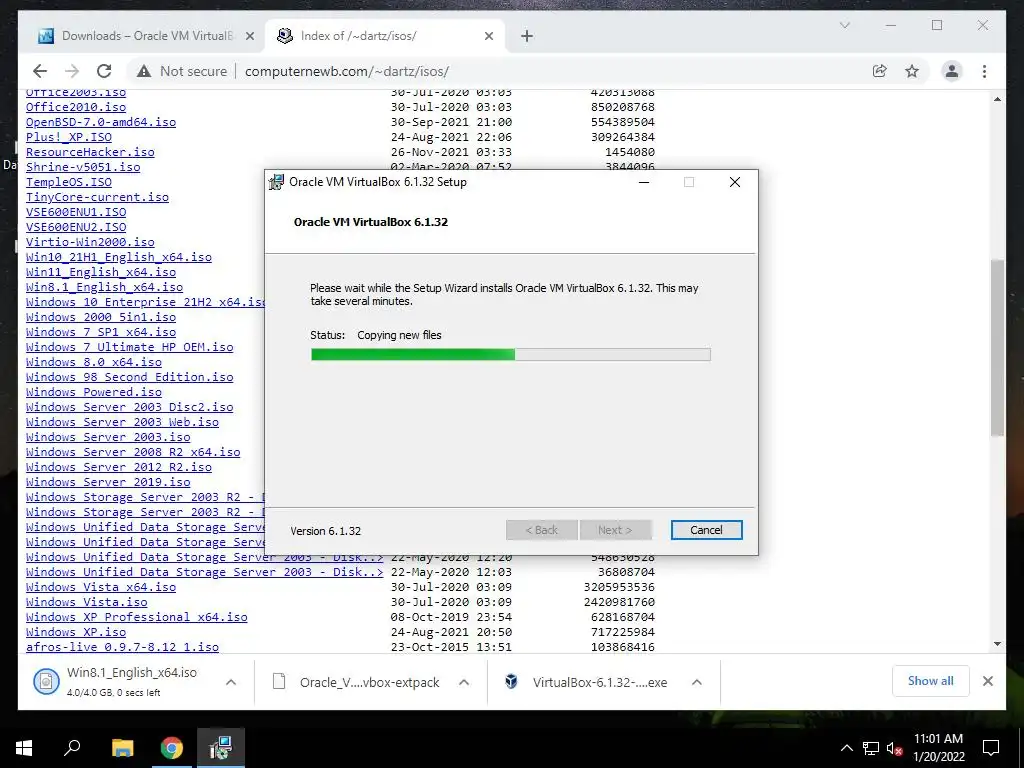The width and height of the screenshot is (1024, 768).
Task: Close the downloads shelf
Action: 987,681
